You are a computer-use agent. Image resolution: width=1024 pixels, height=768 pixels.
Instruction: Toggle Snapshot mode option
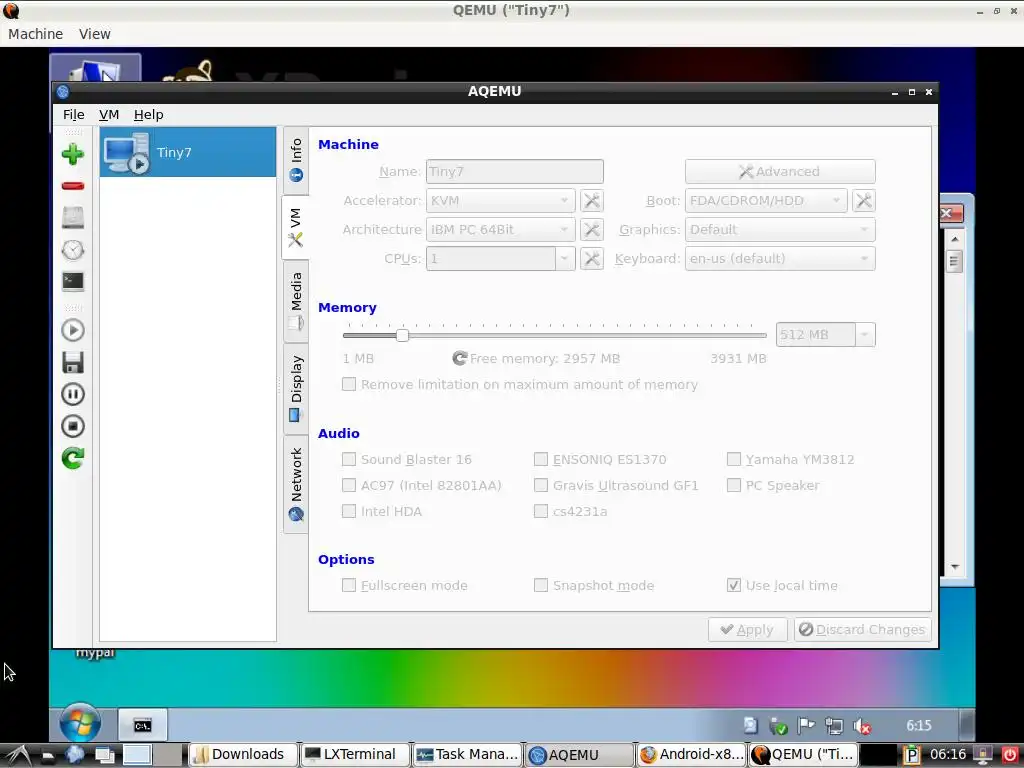[541, 585]
